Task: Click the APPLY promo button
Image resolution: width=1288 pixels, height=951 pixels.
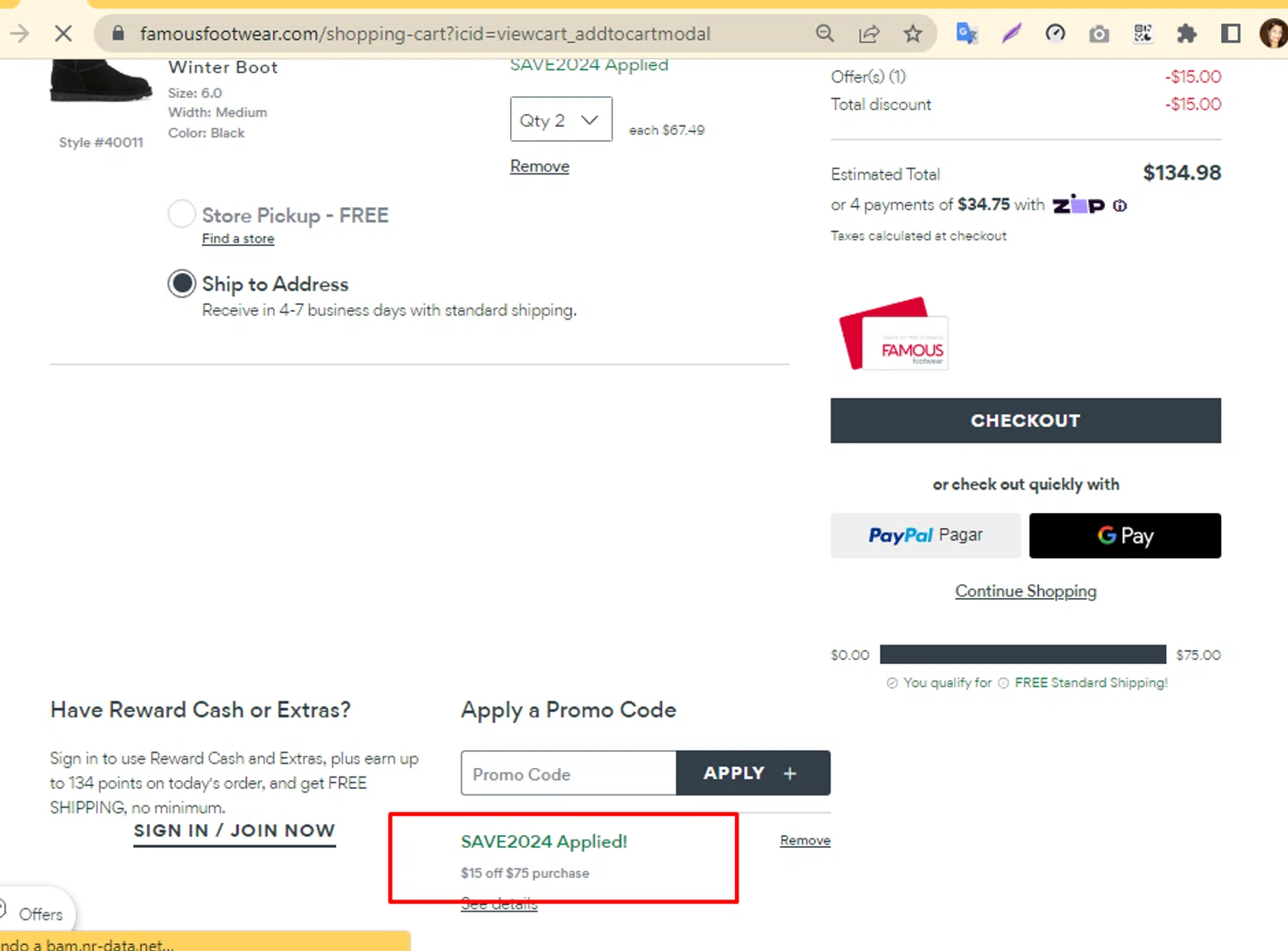Action: pos(753,773)
